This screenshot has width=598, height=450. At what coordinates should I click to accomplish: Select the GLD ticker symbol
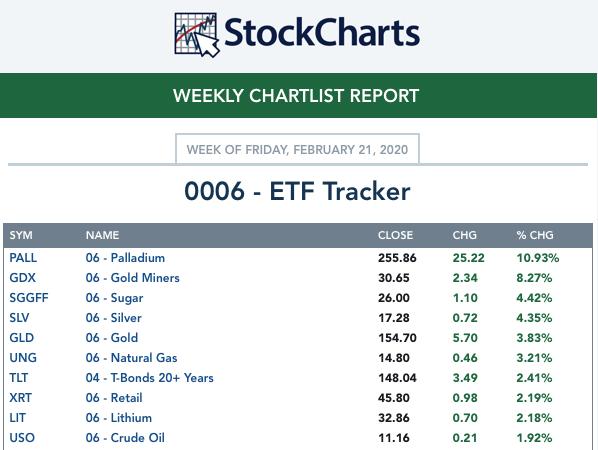click(22, 338)
